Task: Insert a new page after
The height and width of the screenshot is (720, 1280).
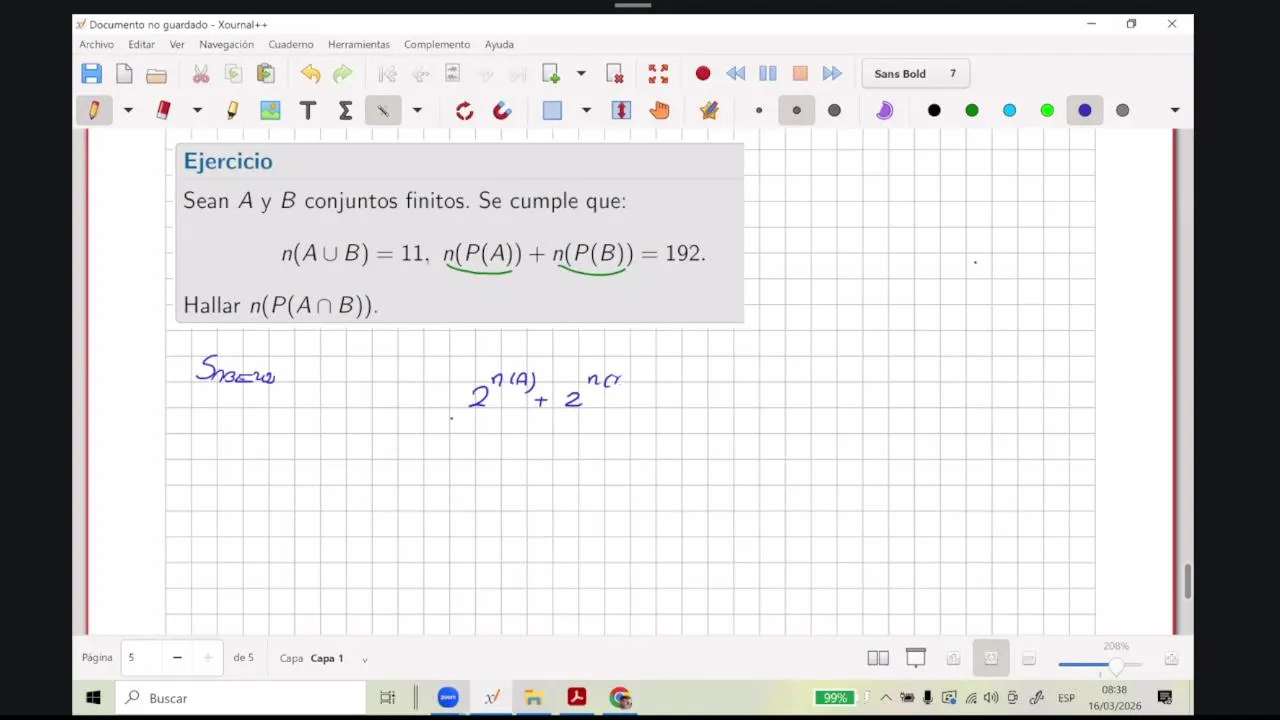Action: click(x=551, y=73)
